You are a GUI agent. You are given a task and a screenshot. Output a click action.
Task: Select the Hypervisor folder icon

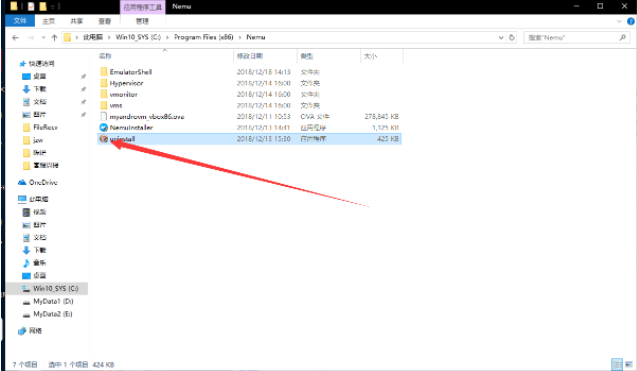point(104,83)
